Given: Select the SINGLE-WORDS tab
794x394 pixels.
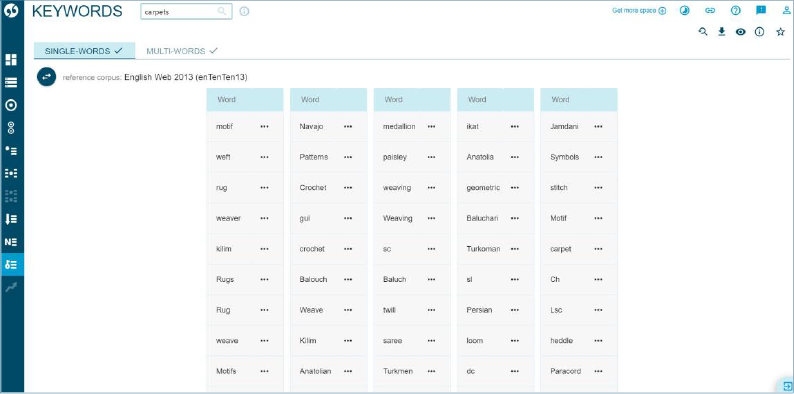Looking at the screenshot, I should point(84,51).
